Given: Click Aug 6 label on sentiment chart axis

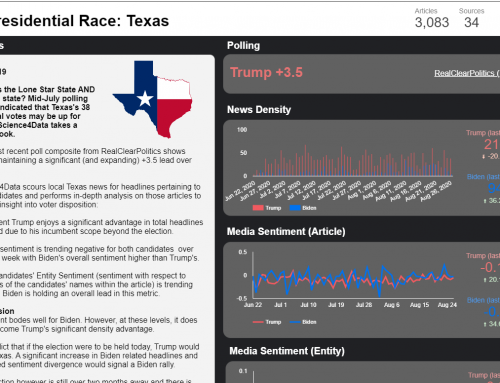Looking at the screenshot, I should click(x=392, y=305).
